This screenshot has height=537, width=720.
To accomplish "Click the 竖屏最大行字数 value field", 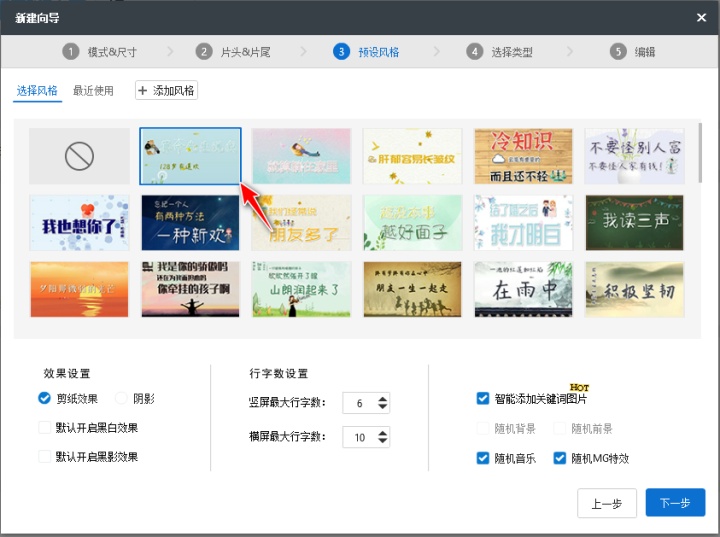I will tap(360, 403).
